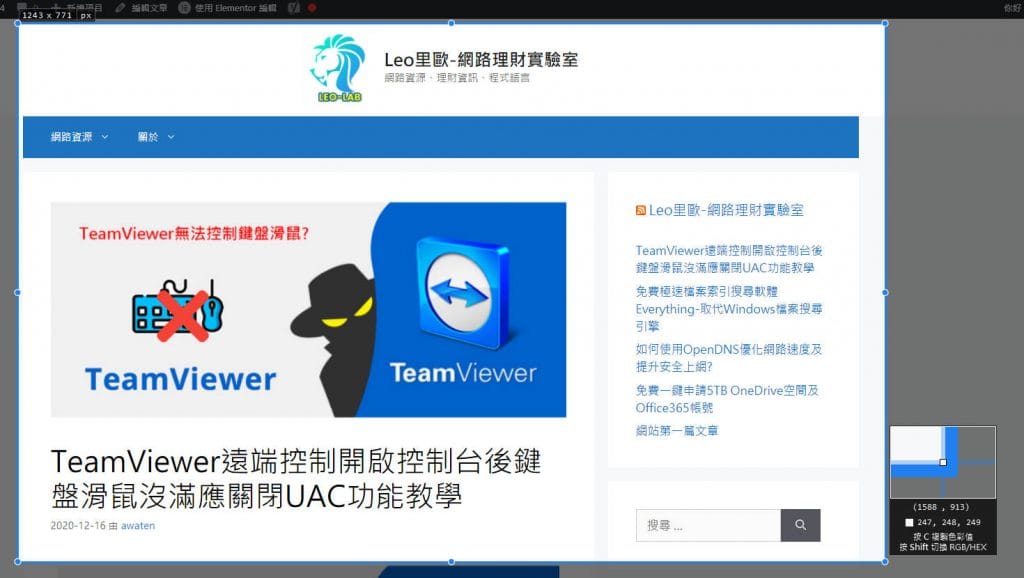The image size is (1024, 578).
Task: Click the 編輯文章 admin bar item
Action: pyautogui.click(x=141, y=8)
